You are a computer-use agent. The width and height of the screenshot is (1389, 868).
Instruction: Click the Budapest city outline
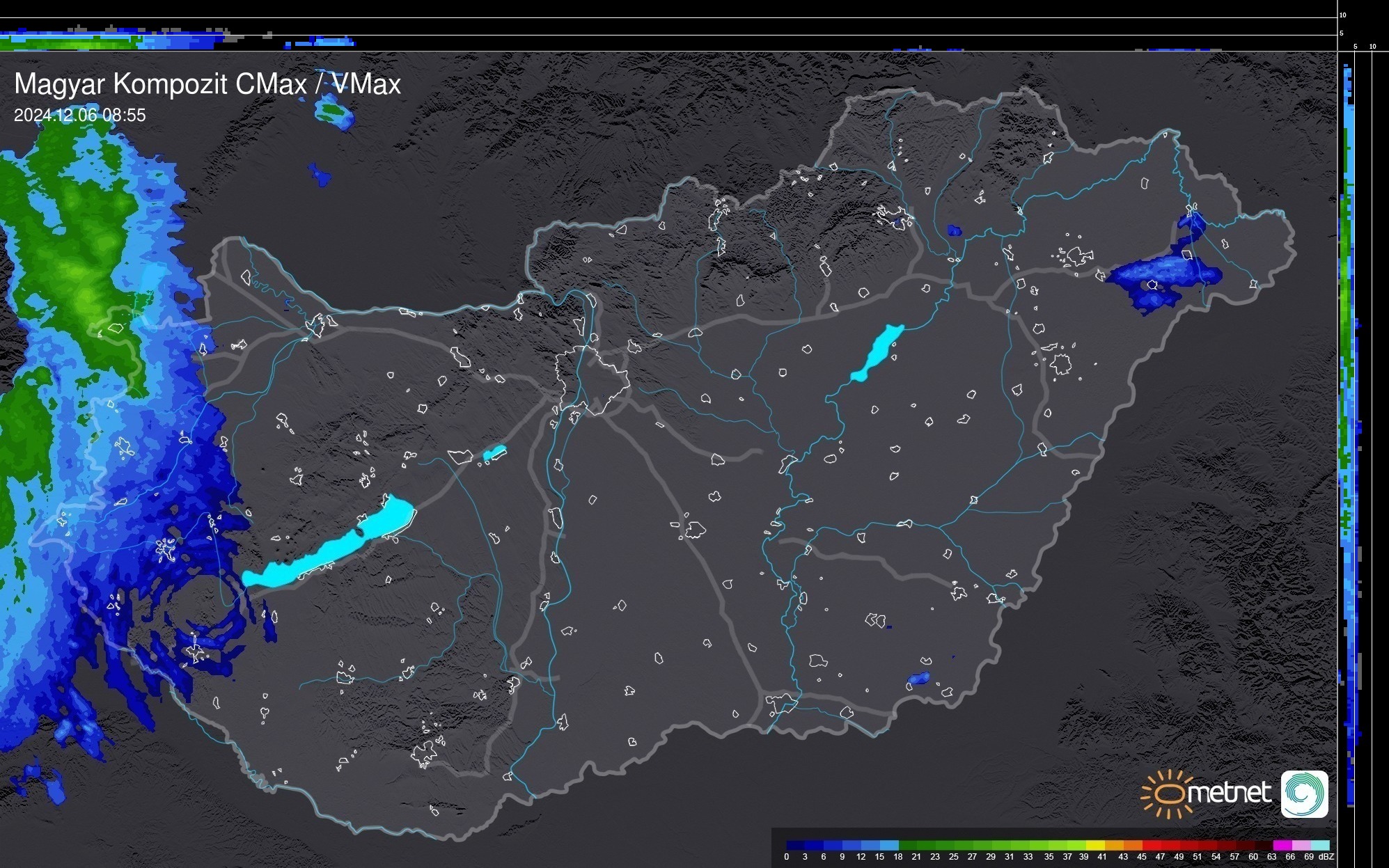(x=592, y=379)
